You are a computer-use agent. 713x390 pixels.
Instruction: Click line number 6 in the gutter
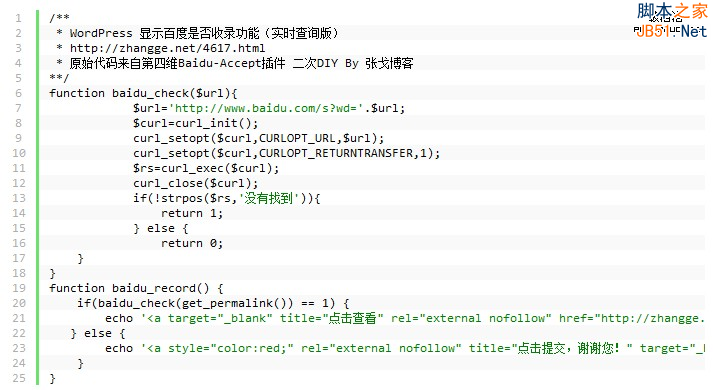click(18, 93)
